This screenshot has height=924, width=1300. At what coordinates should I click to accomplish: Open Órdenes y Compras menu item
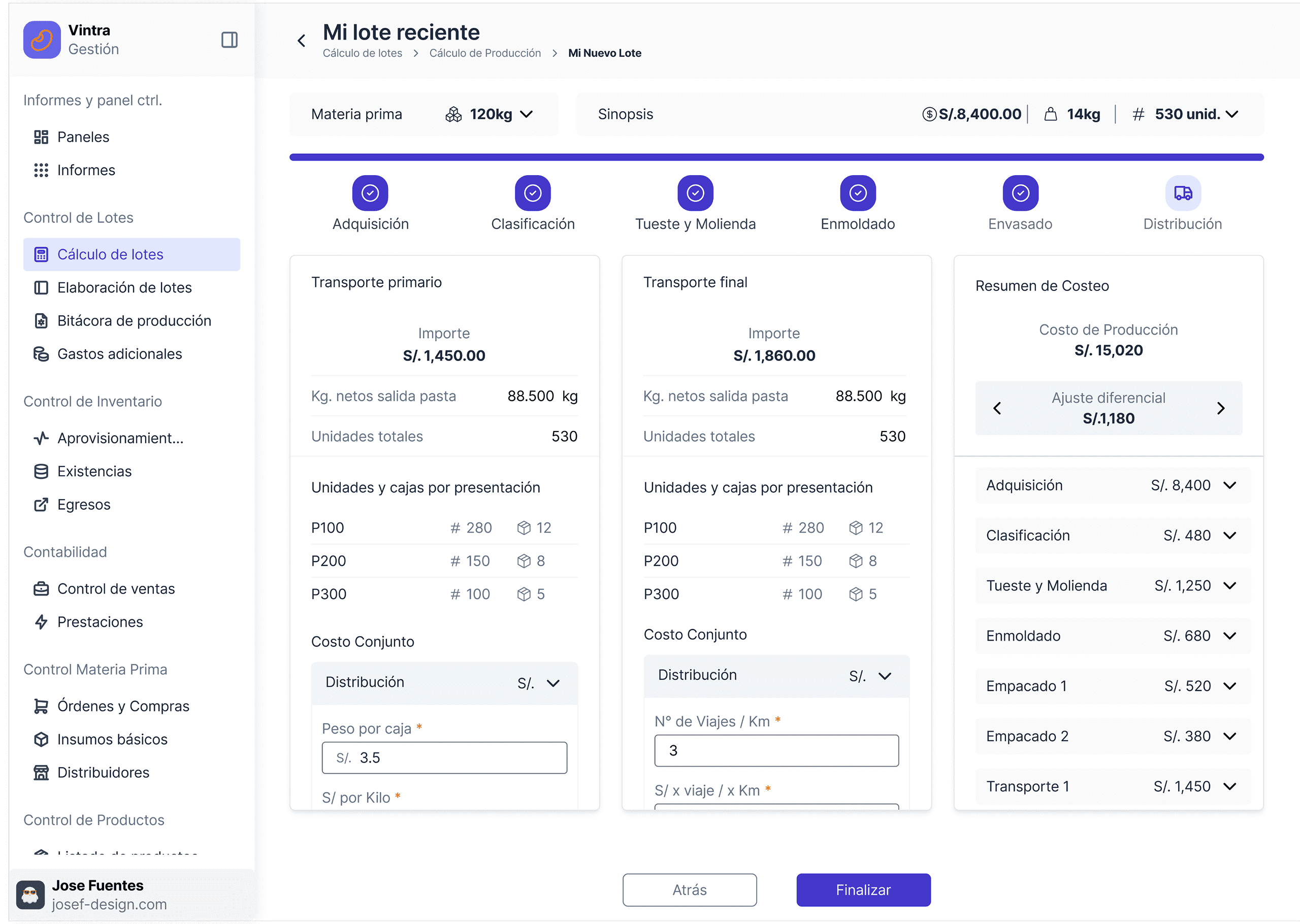point(132,706)
